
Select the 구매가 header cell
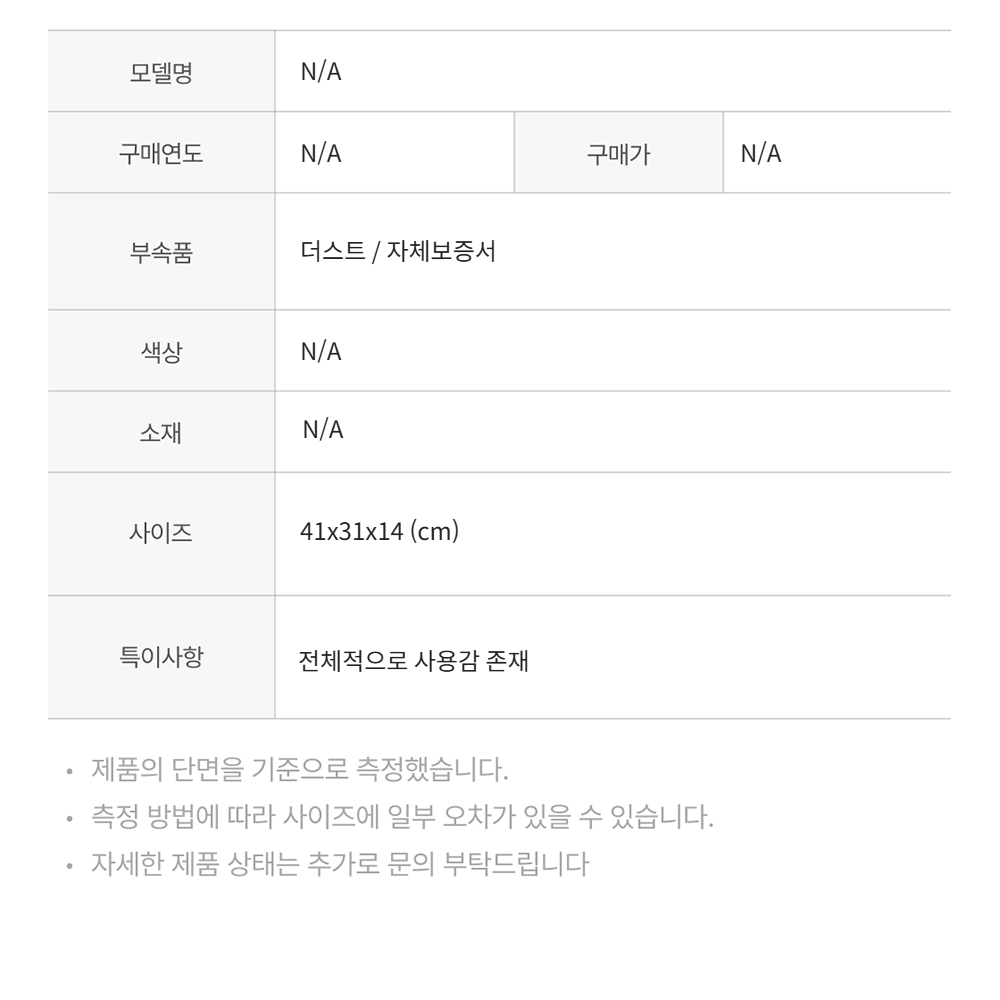pyautogui.click(x=618, y=153)
